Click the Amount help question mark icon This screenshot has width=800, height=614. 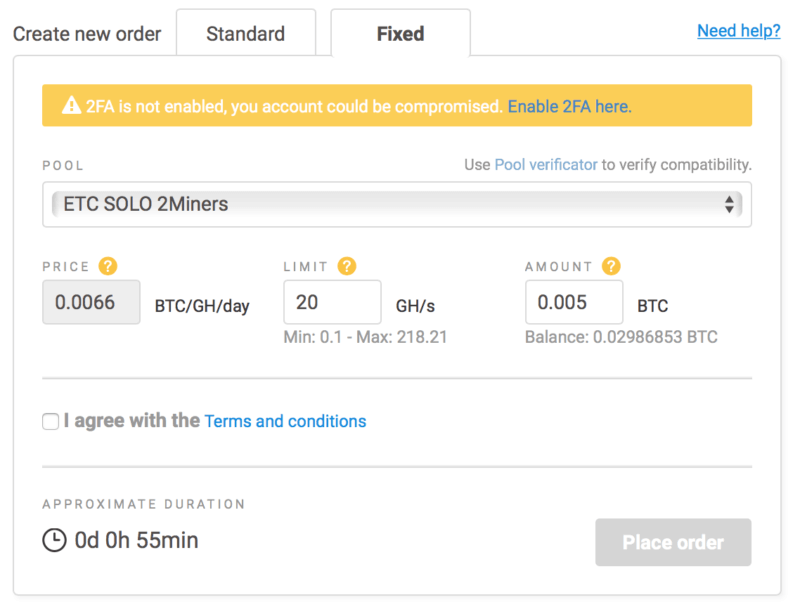click(609, 266)
